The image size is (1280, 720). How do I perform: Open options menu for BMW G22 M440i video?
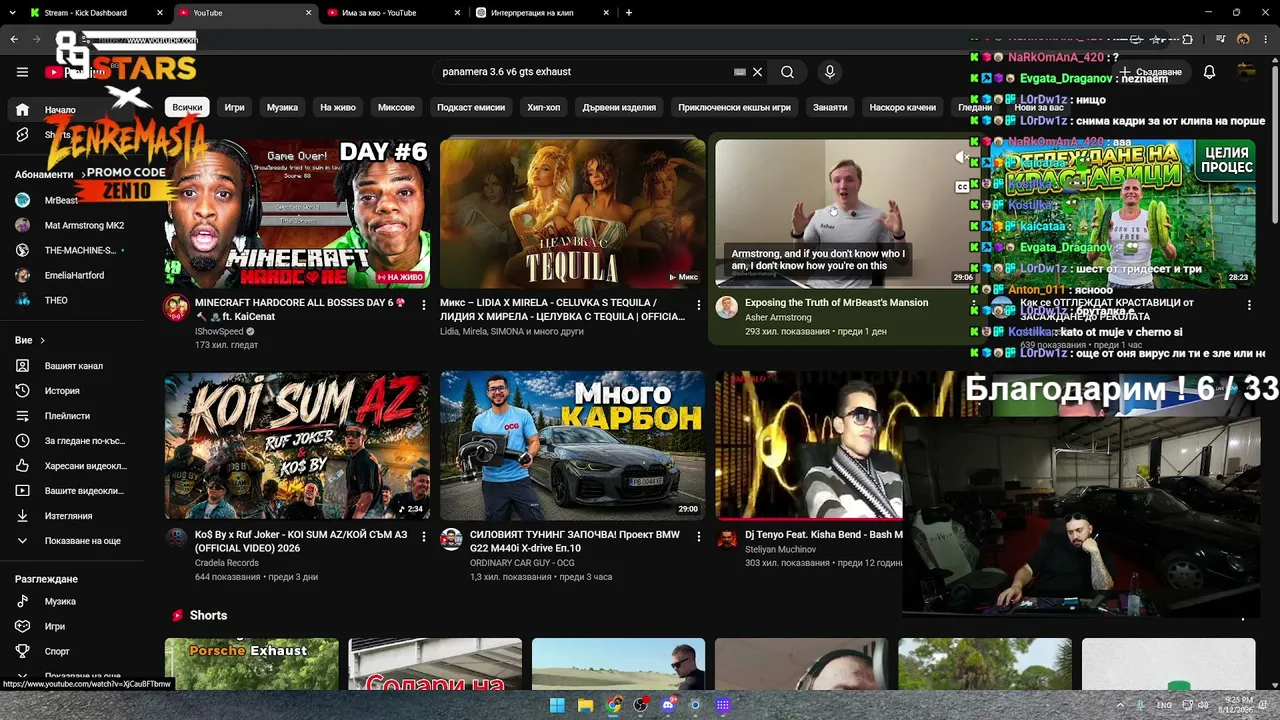[x=698, y=536]
